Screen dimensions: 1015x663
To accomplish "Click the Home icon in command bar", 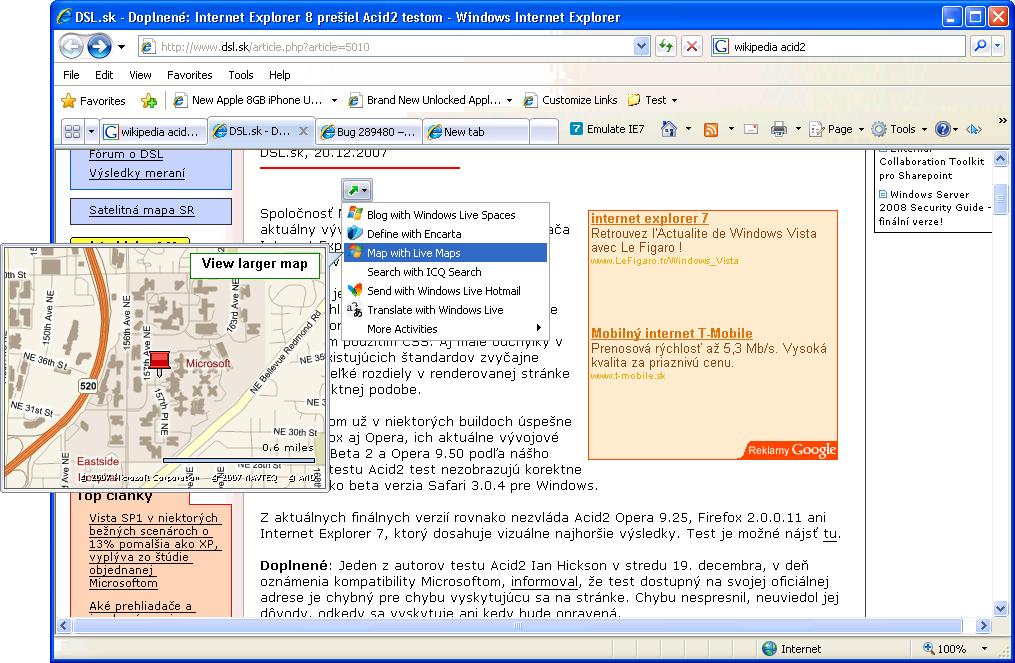I will 669,129.
